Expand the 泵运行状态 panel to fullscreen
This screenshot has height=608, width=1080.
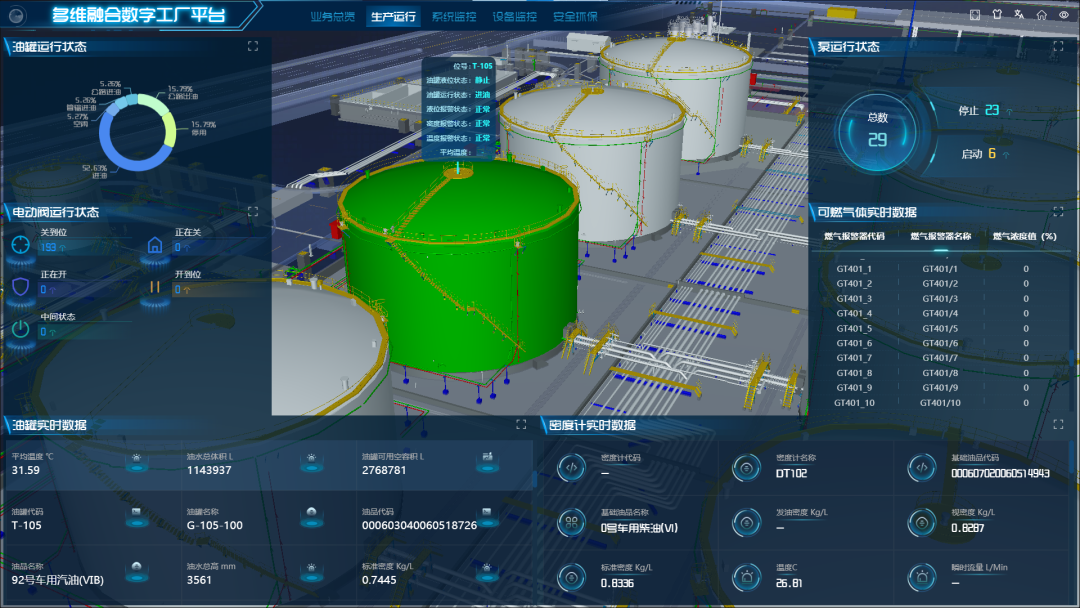click(x=1058, y=46)
